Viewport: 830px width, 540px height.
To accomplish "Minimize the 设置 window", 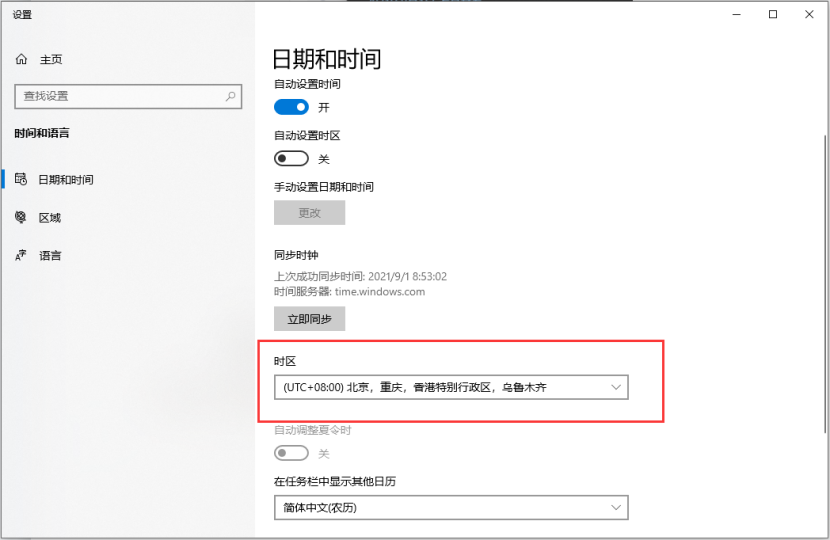I will click(736, 14).
